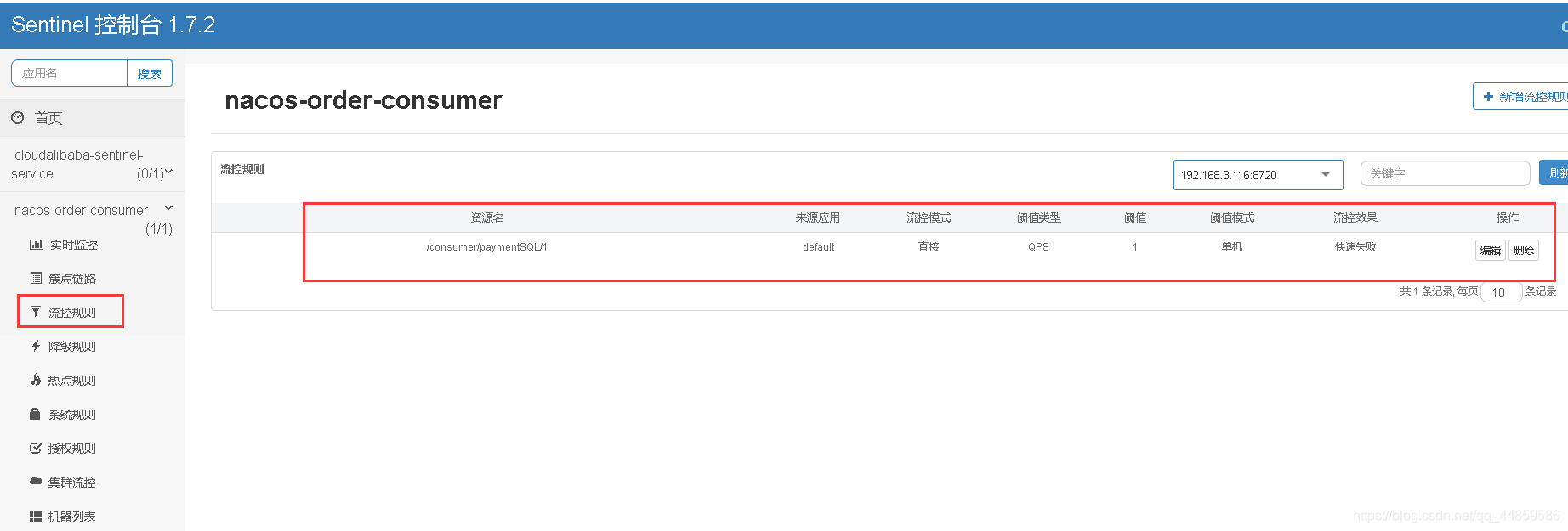1568x531 pixels.
Task: Click the QPS threshold type cell
Action: 1038,247
